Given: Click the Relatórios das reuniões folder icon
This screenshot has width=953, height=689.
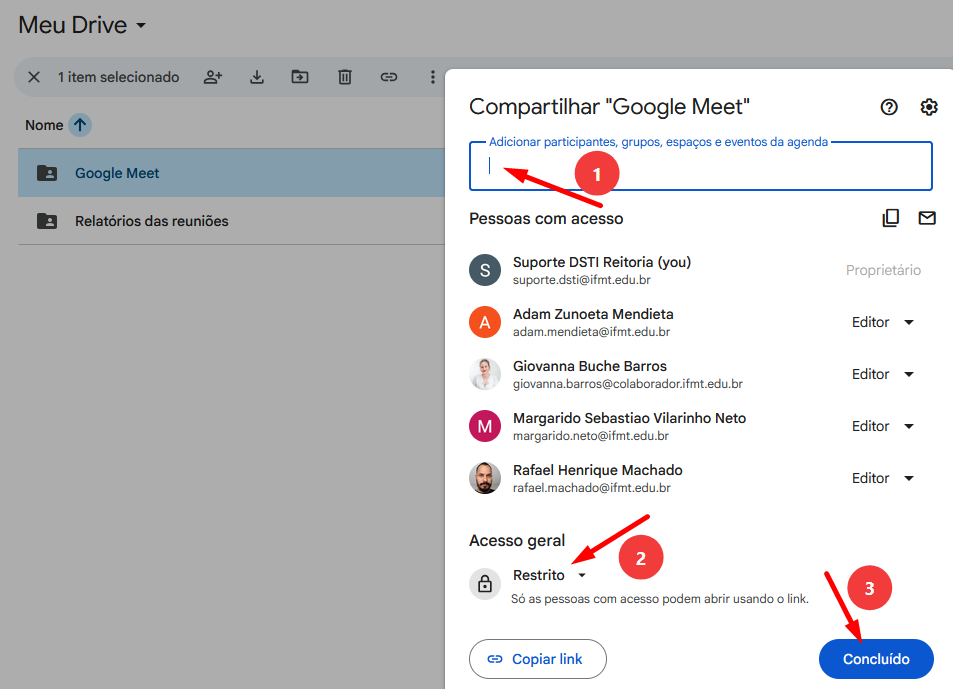Looking at the screenshot, I should point(47,221).
